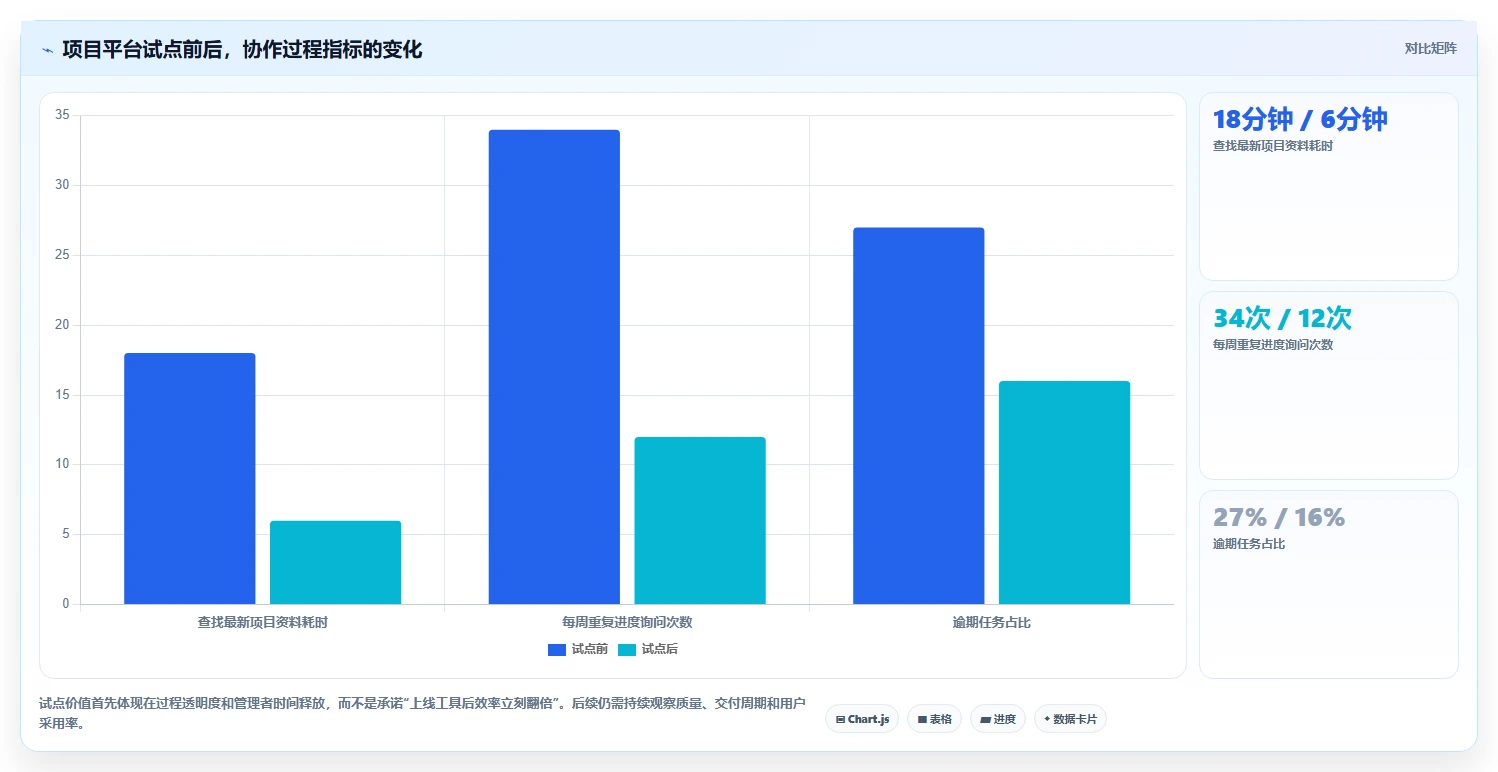Screen dimensions: 1498x772
Task: Click the y-axis tick label 0
Action: 66,604
